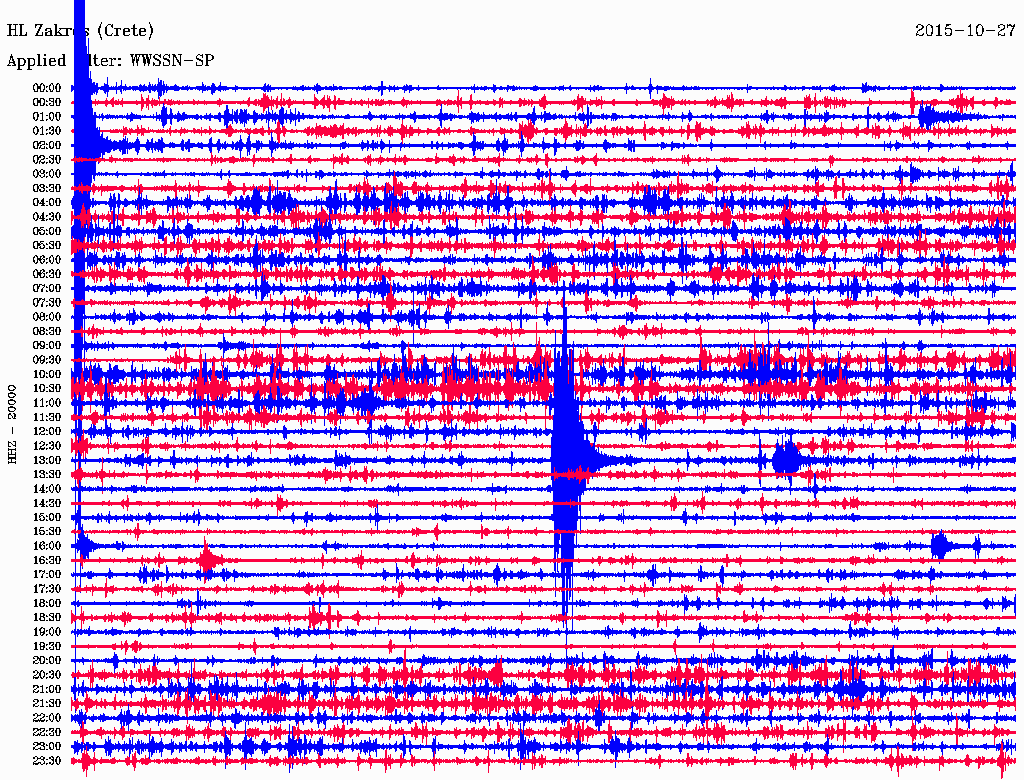Select the '05:30' time row label
The image size is (1024, 780).
click(x=47, y=246)
